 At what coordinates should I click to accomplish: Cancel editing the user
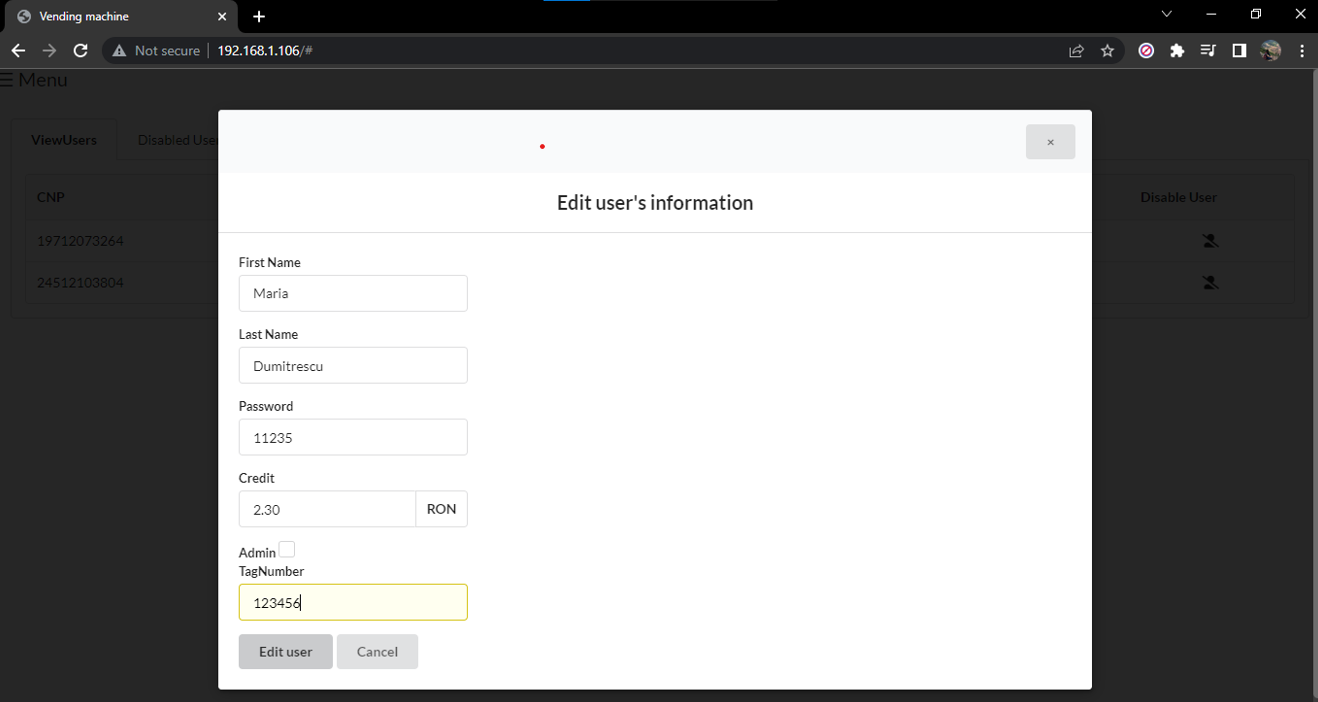(x=377, y=652)
